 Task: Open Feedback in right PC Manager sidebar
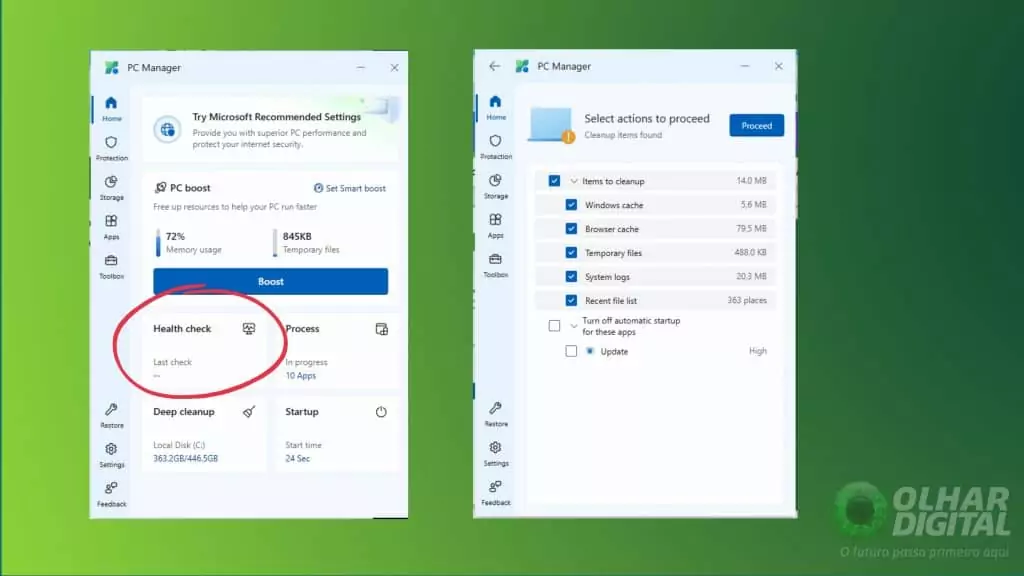coord(496,493)
